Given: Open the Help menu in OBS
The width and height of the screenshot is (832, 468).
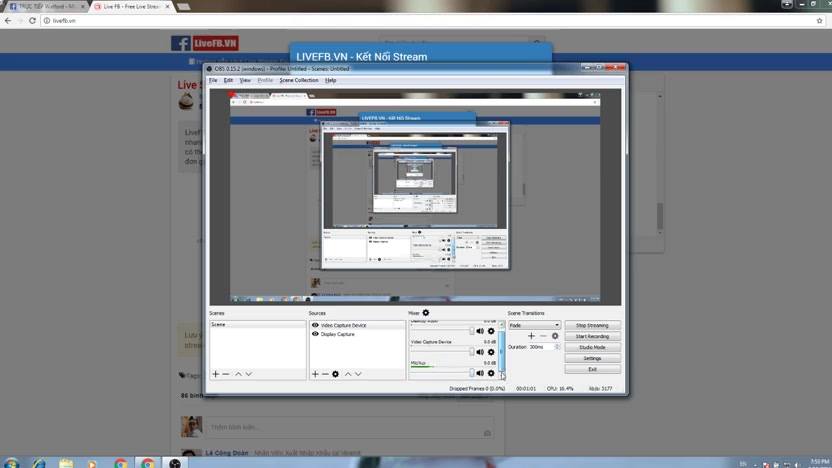Looking at the screenshot, I should click(x=331, y=81).
